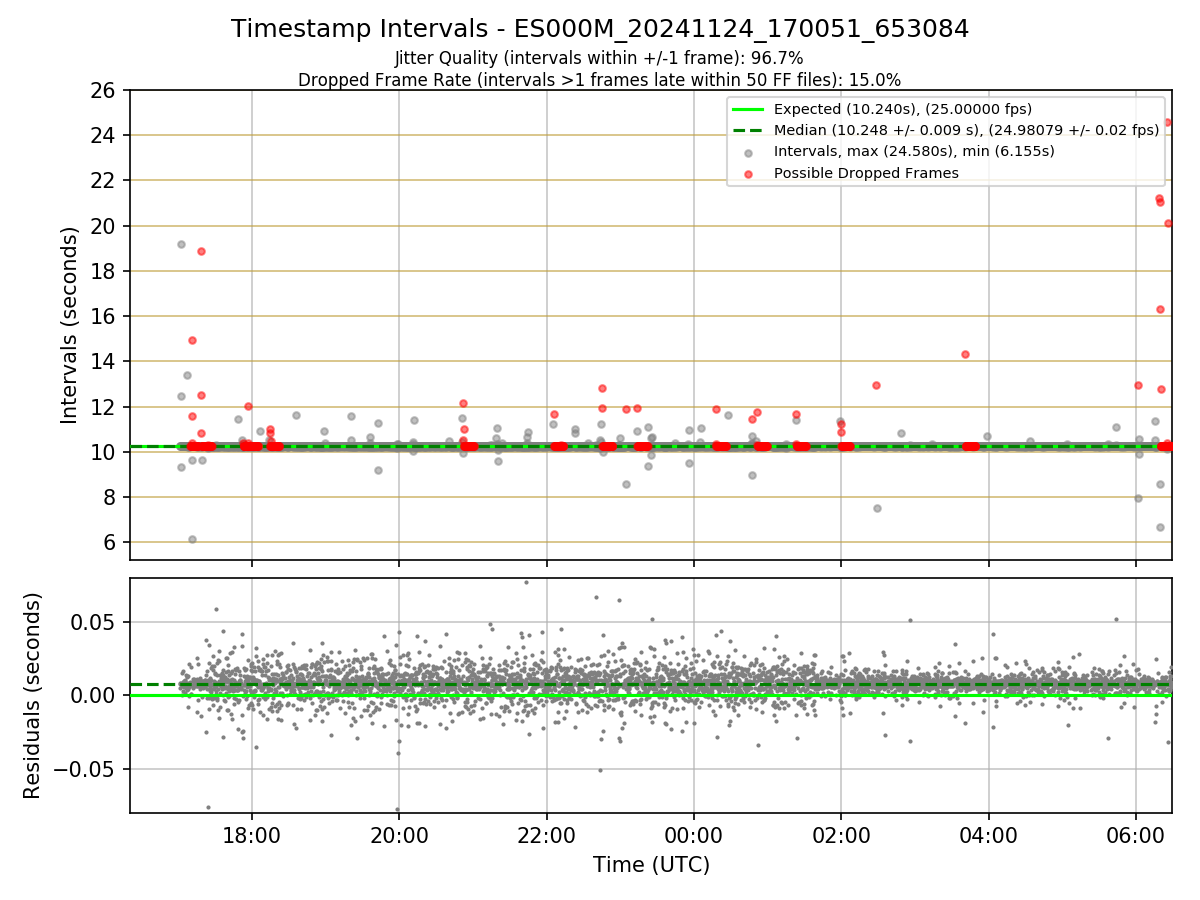
Task: Click the "04:00" time tick label
Action: [x=989, y=834]
